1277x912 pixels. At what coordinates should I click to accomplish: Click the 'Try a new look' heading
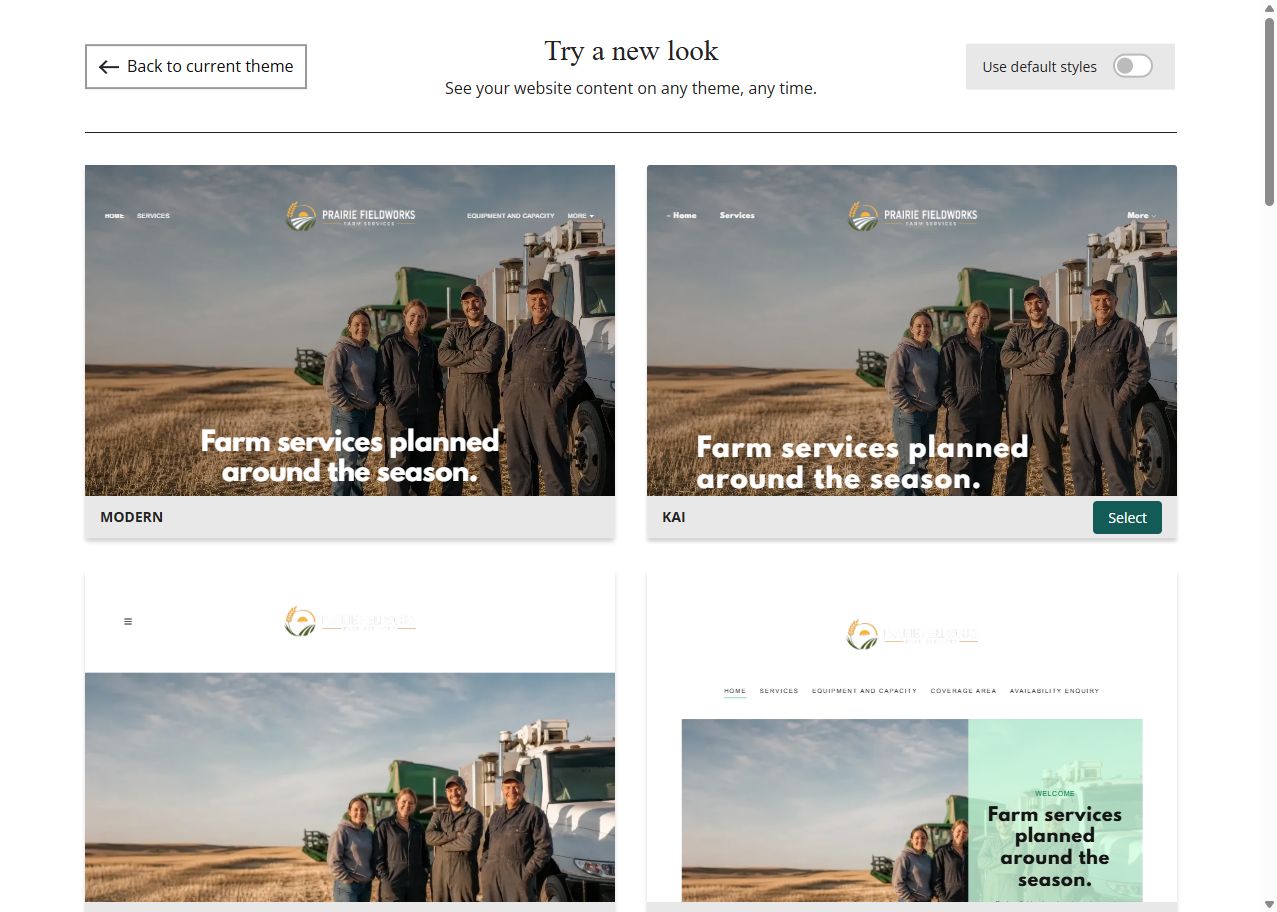pos(631,51)
